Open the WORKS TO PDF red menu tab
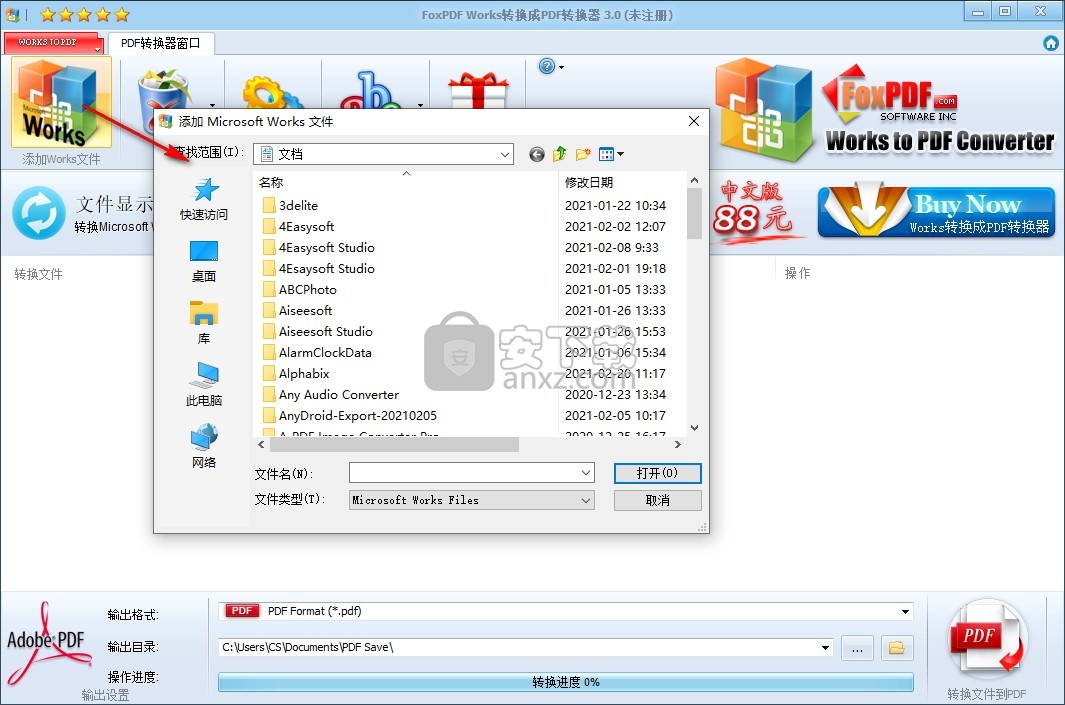Viewport: 1065px width, 705px height. click(53, 43)
